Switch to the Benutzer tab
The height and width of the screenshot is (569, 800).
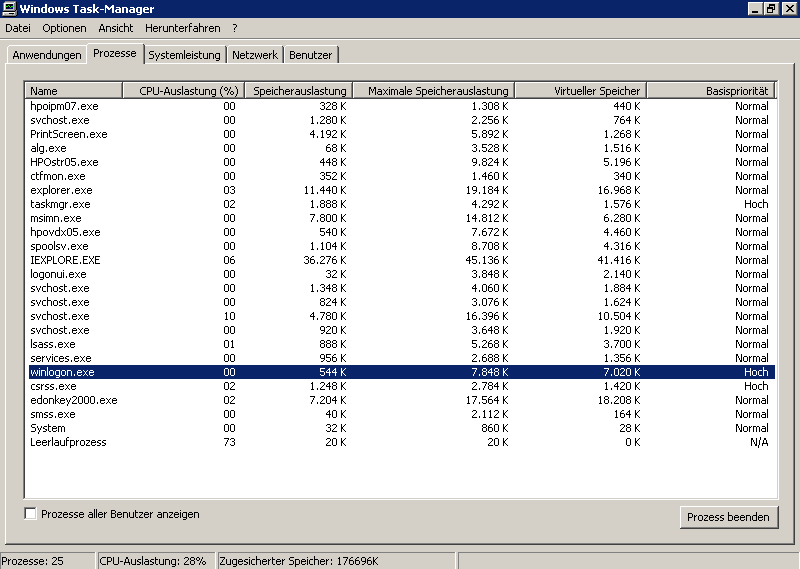pyautogui.click(x=311, y=55)
